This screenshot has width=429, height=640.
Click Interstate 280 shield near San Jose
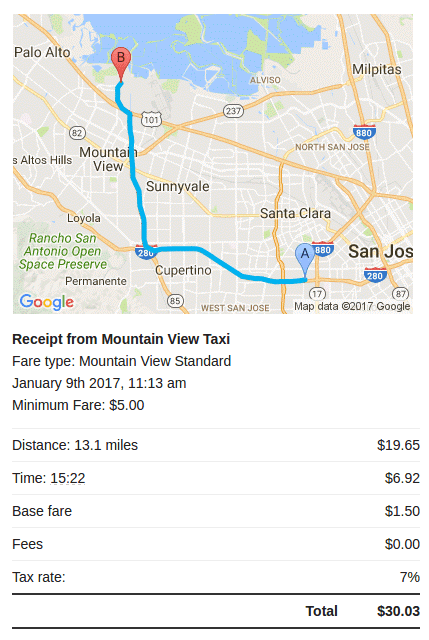point(375,275)
